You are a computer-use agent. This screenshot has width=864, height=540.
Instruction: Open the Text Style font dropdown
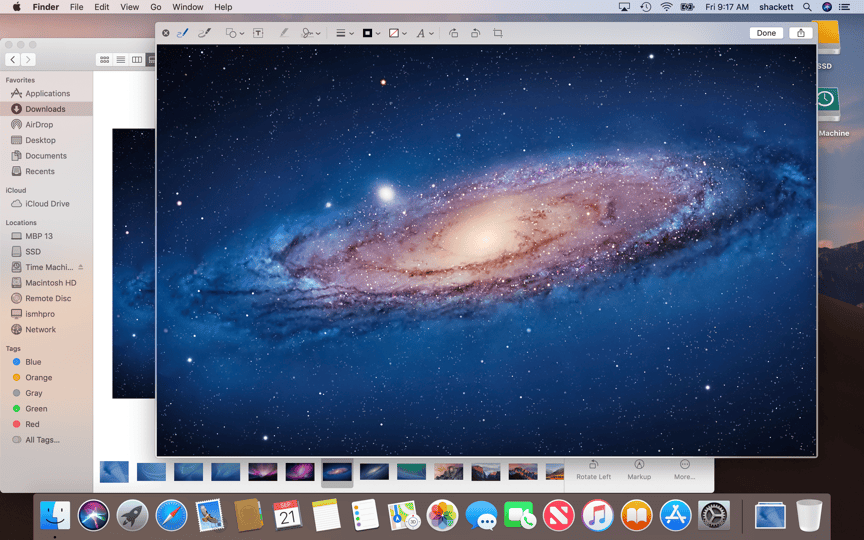(425, 33)
